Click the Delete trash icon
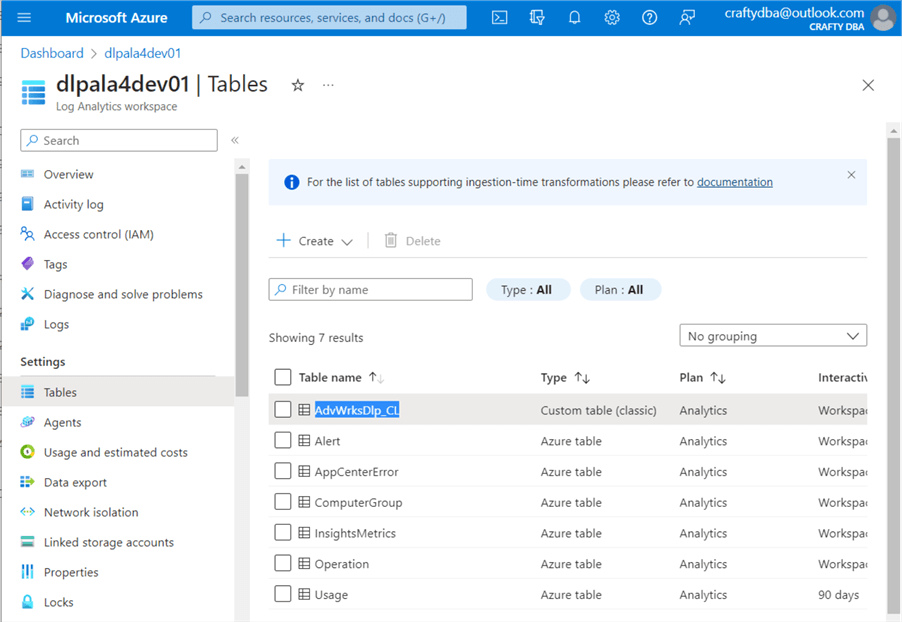Viewport: 902px width, 622px height. [x=391, y=240]
